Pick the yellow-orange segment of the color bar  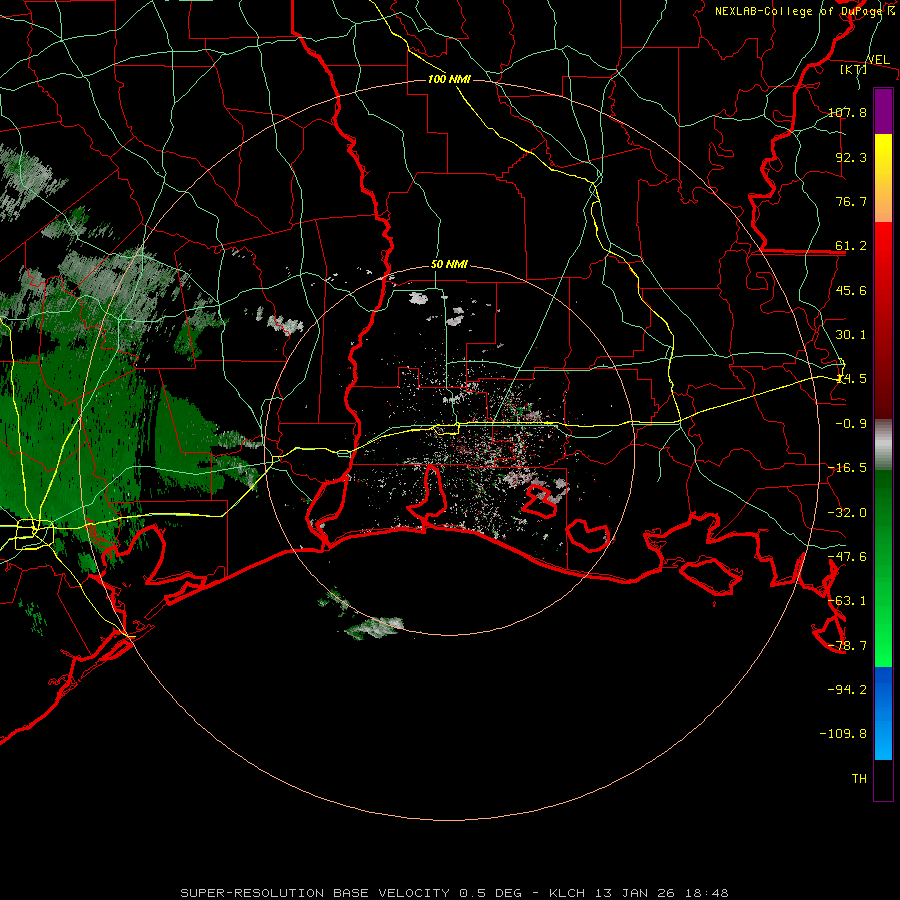pyautogui.click(x=883, y=178)
